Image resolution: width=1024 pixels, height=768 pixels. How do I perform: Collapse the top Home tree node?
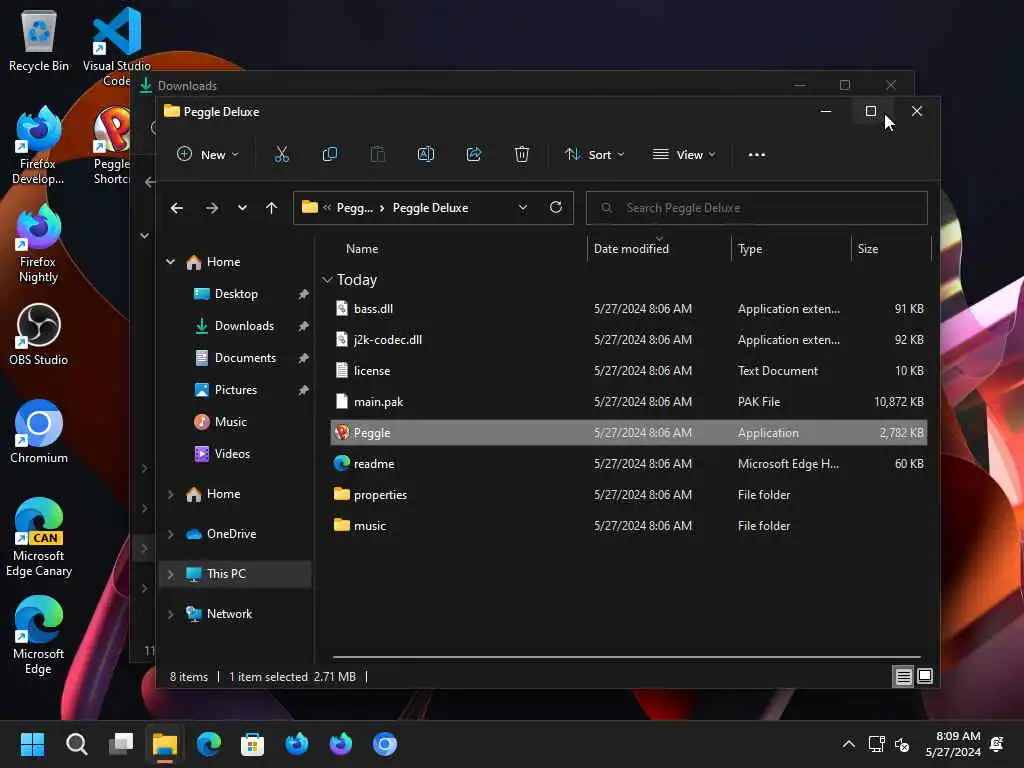pos(170,262)
